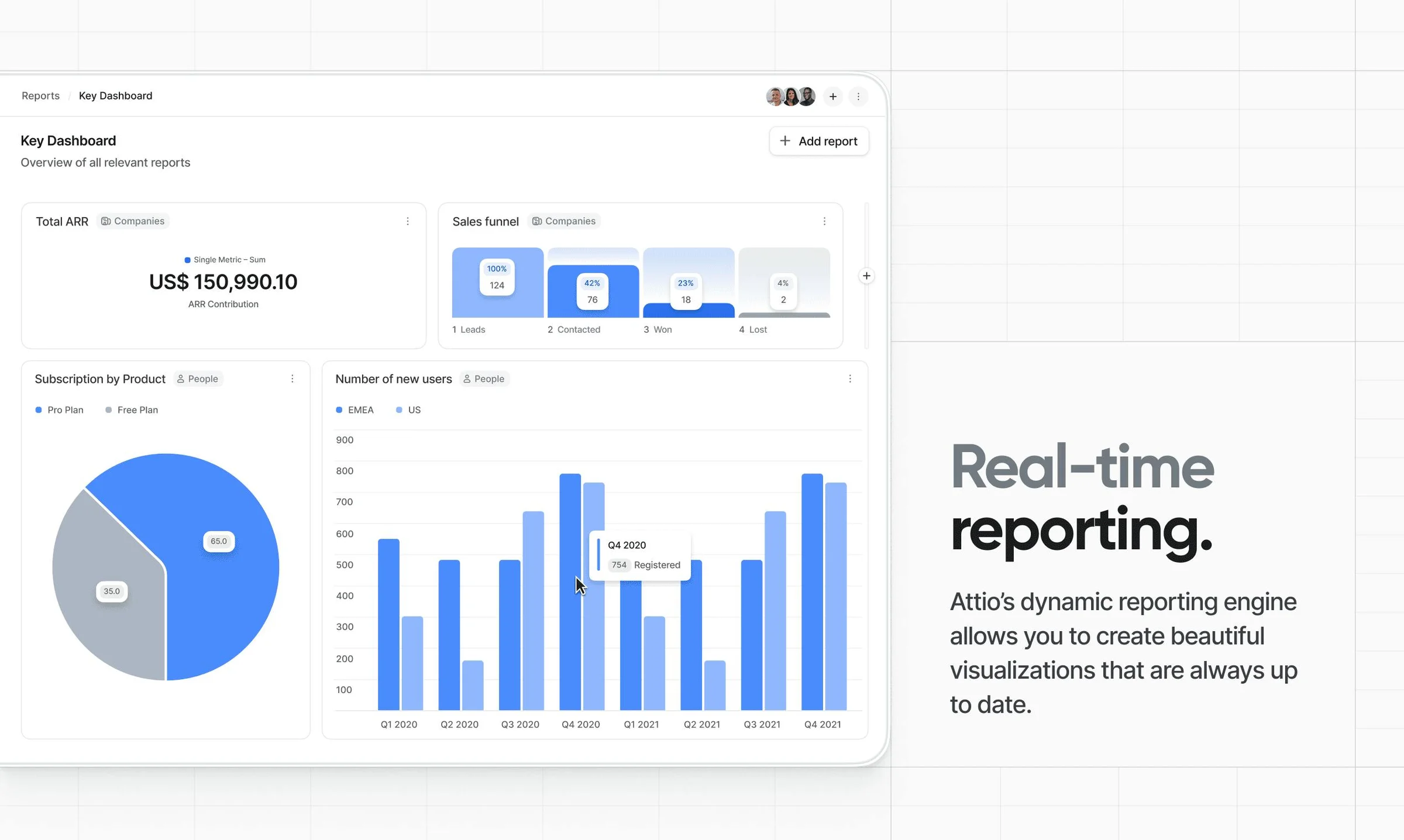Select the Contacted funnel stage bar
1404x840 pixels.
(x=593, y=291)
